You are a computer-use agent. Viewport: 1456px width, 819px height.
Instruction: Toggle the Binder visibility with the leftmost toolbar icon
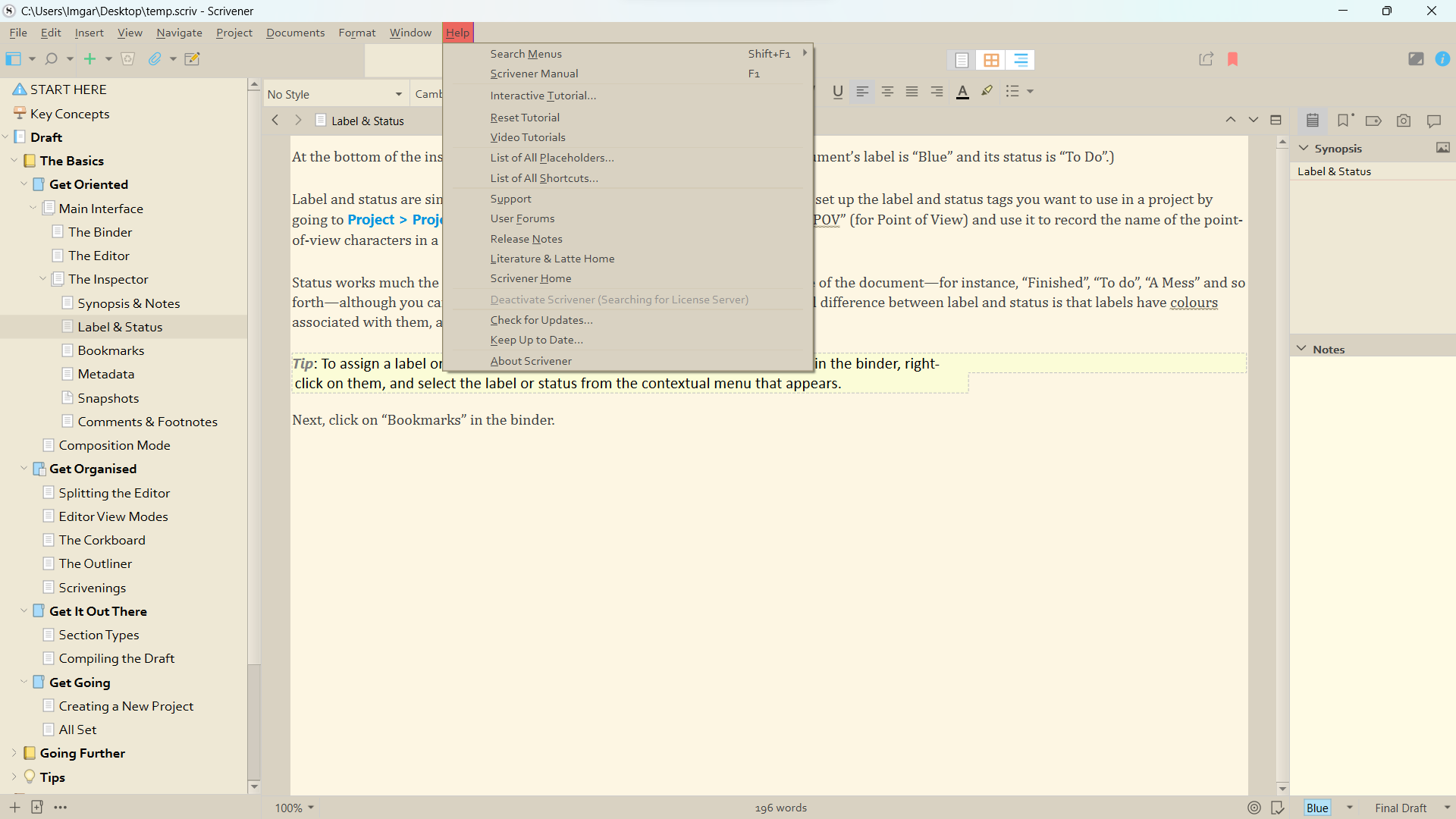coord(13,58)
